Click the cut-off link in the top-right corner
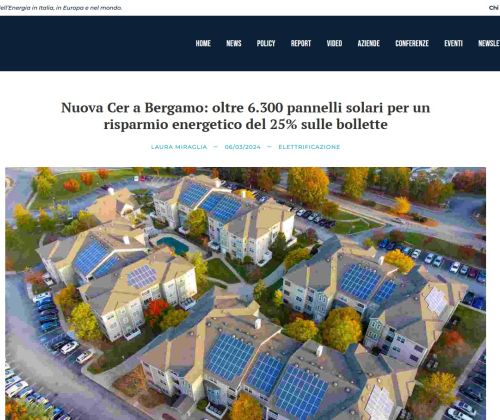Viewport: 500px width, 420px height. tap(494, 8)
